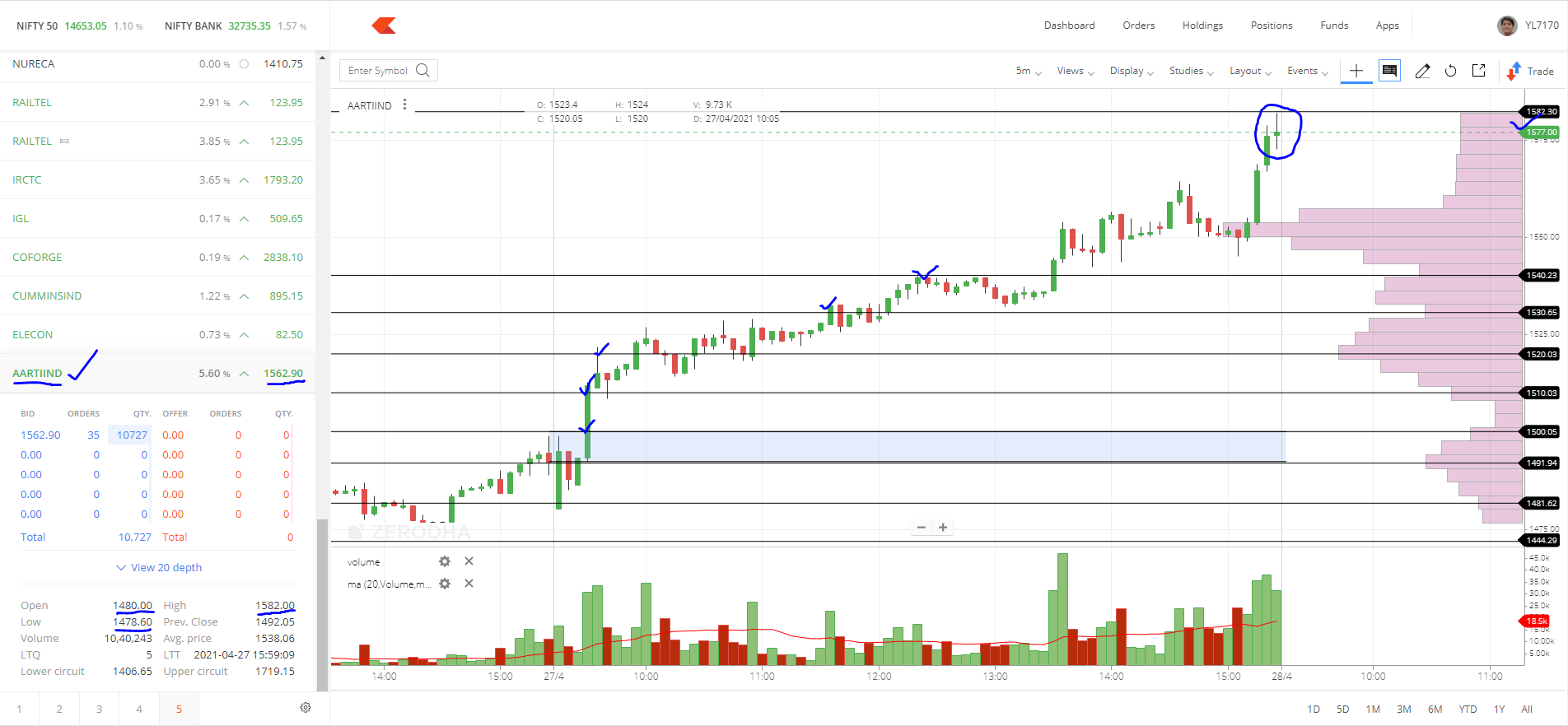The width and height of the screenshot is (1568, 726).
Task: Select RAILTEL BSE row in marketwatch
Action: pos(157,141)
